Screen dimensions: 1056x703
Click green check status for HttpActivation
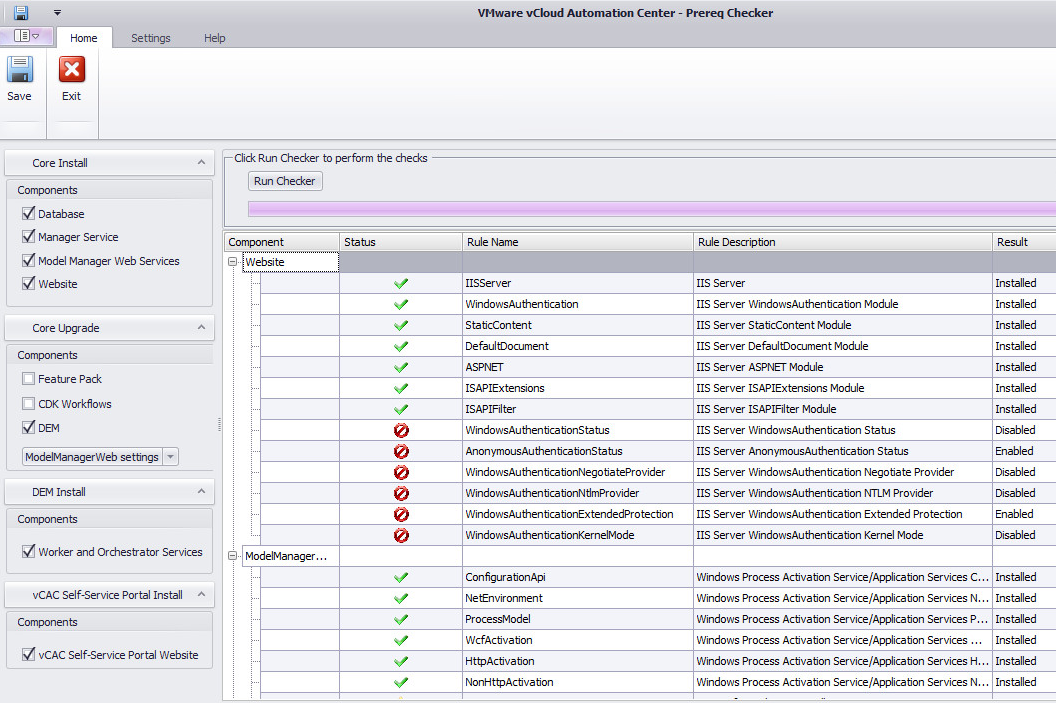click(401, 661)
